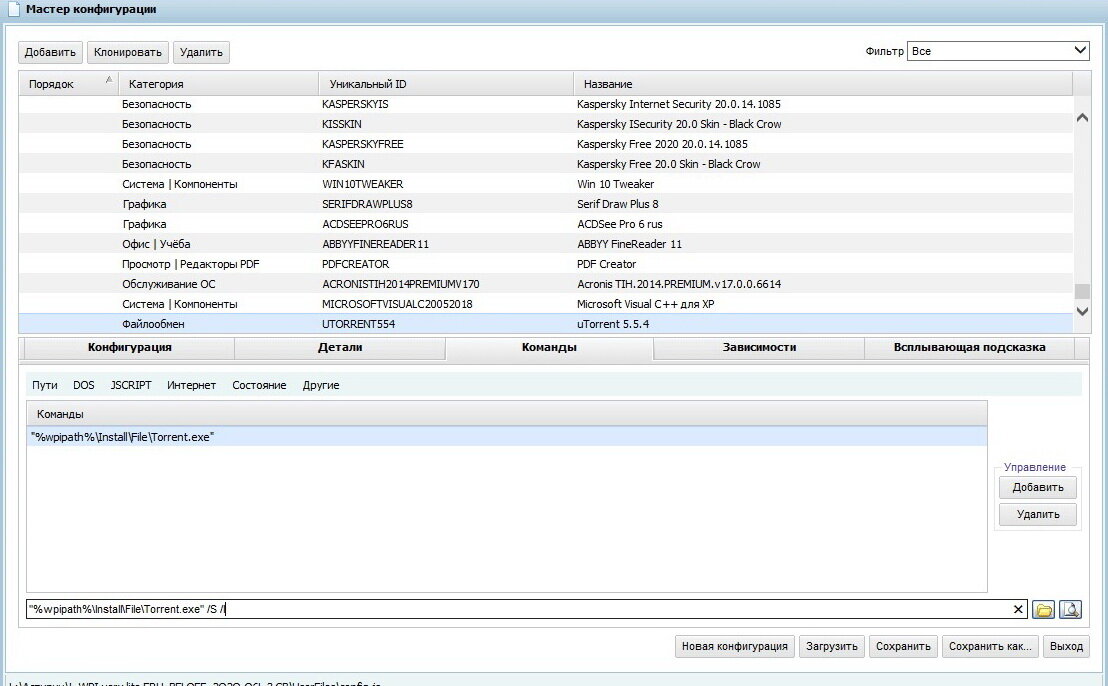Sort the list by the Категория column header
This screenshot has width=1108, height=686.
218,84
